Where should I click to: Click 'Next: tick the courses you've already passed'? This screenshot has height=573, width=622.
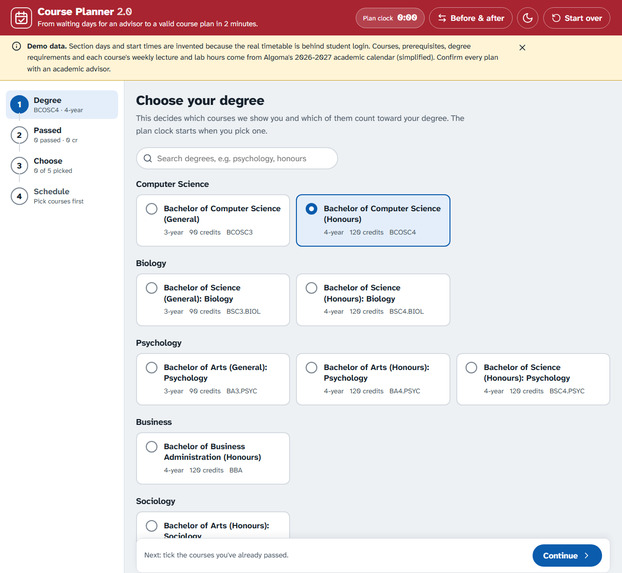click(x=216, y=555)
